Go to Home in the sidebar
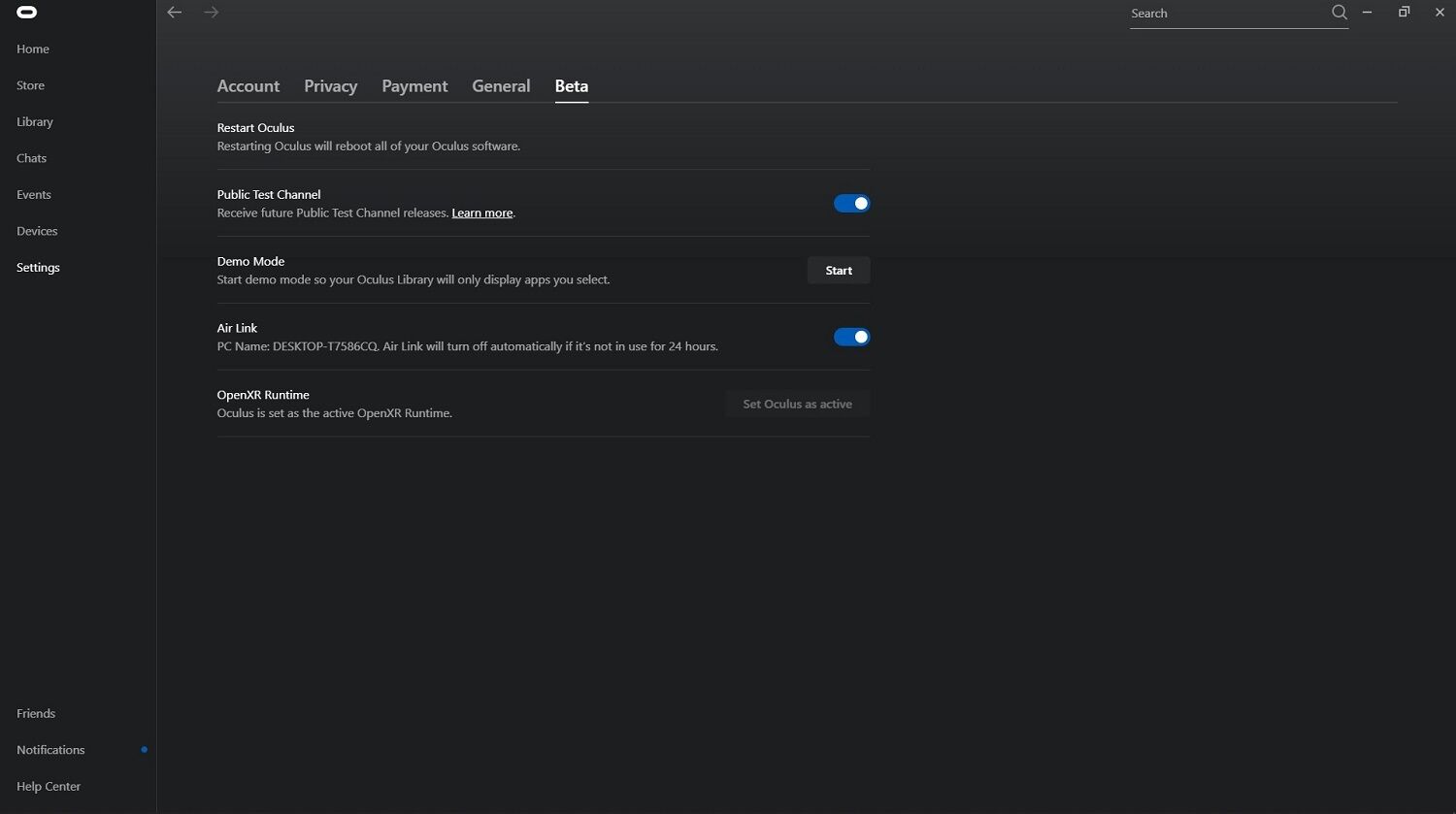Image resolution: width=1456 pixels, height=814 pixels. (x=33, y=49)
